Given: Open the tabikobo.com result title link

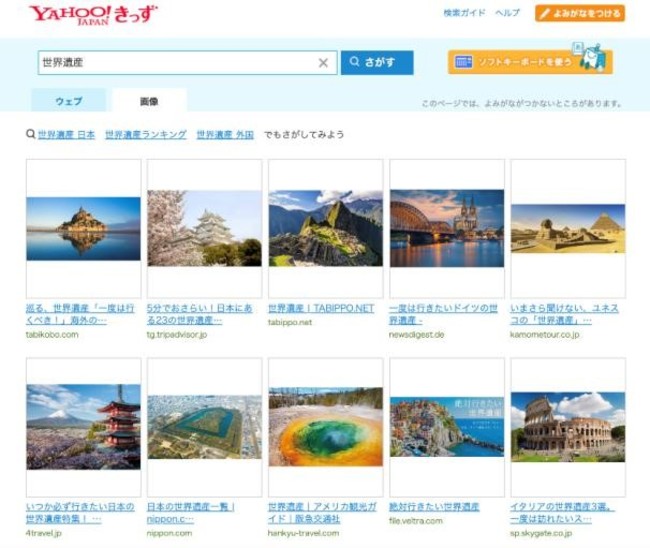Looking at the screenshot, I should 80,314.
